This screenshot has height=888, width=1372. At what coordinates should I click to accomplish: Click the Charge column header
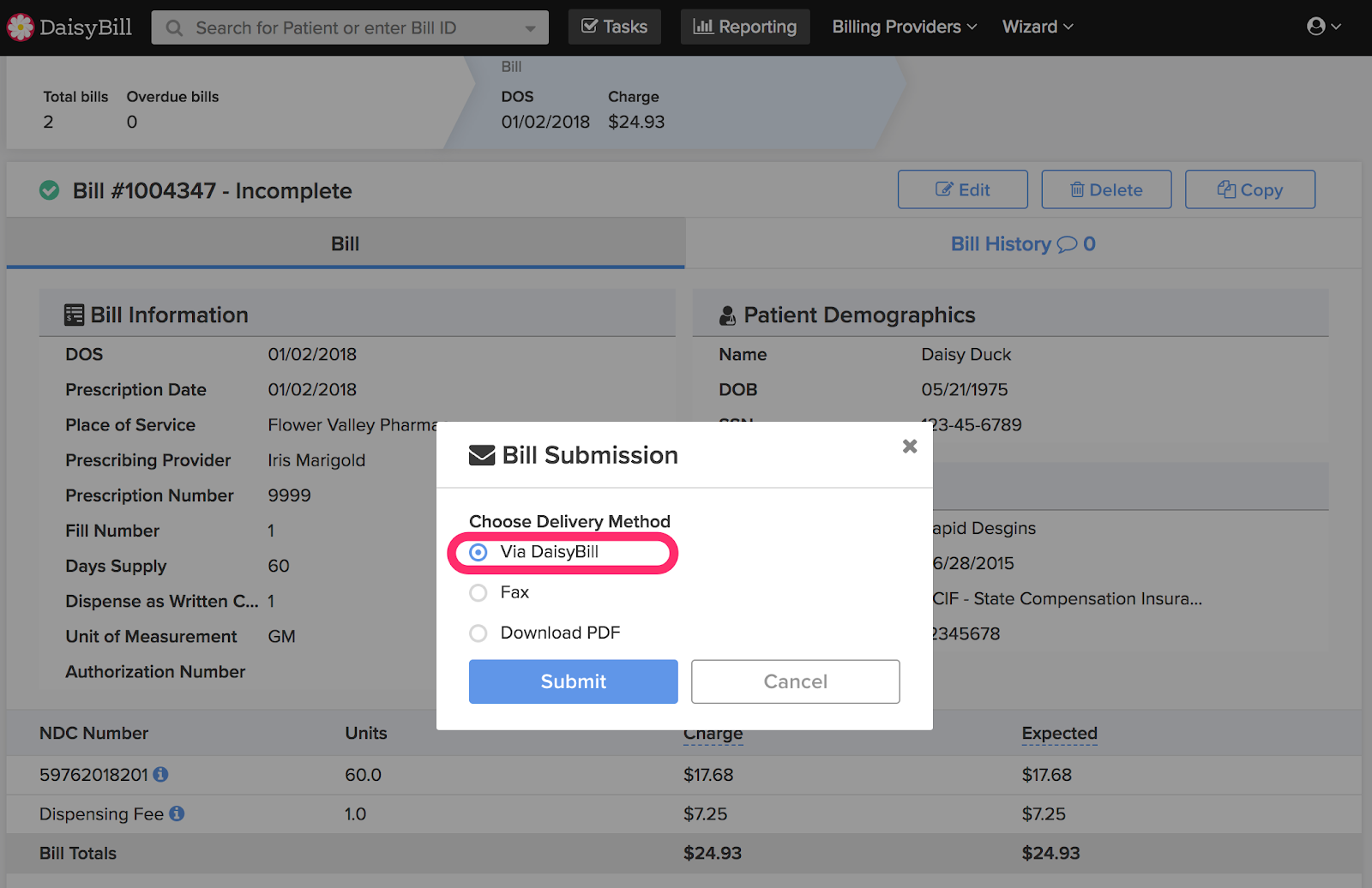(x=713, y=734)
